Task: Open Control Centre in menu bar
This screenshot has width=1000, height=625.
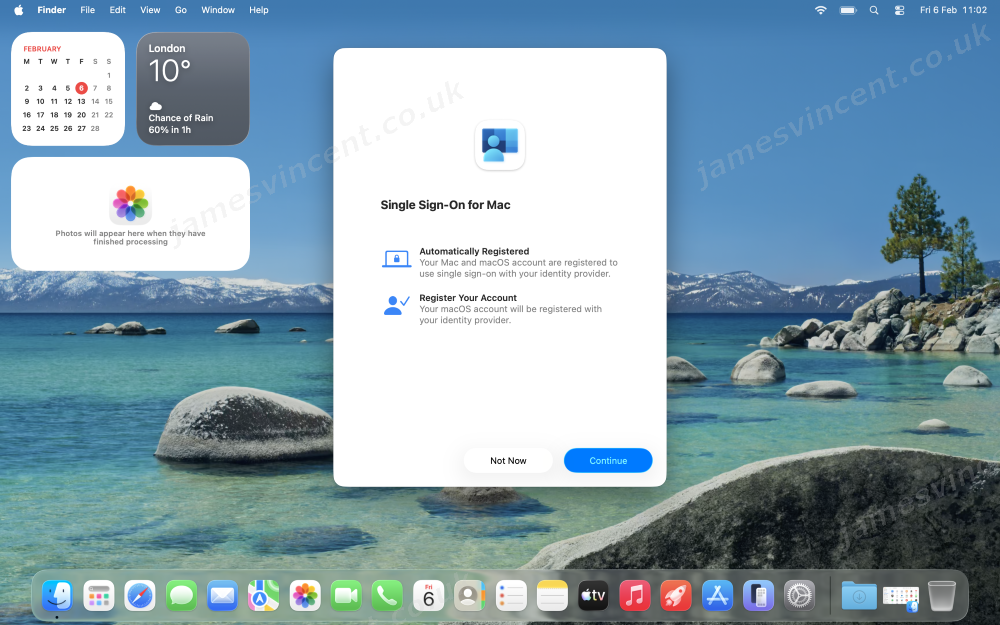Action: 898,10
